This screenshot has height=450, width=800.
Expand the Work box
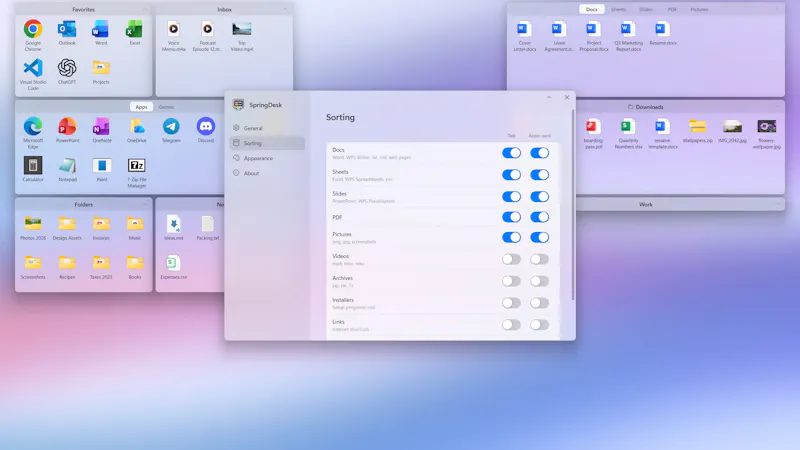click(778, 204)
